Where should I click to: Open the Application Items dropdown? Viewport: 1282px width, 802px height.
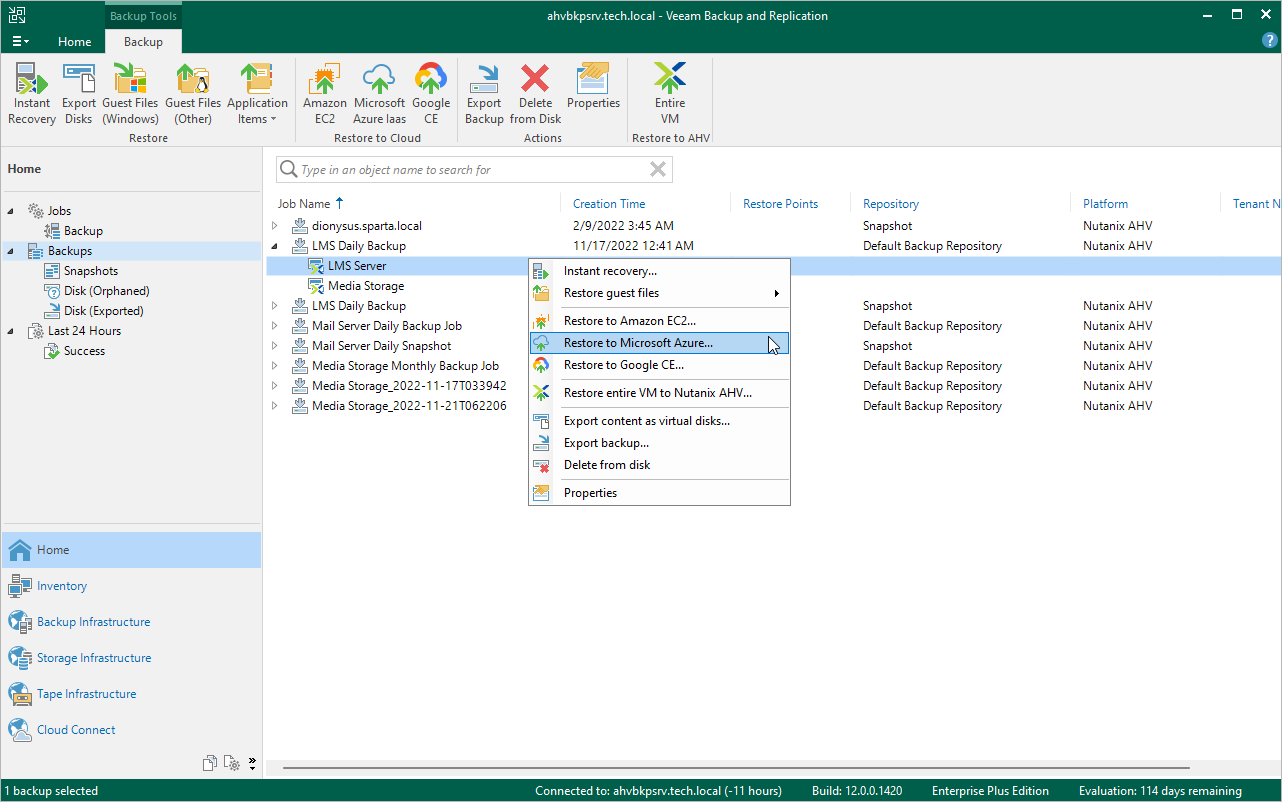257,93
